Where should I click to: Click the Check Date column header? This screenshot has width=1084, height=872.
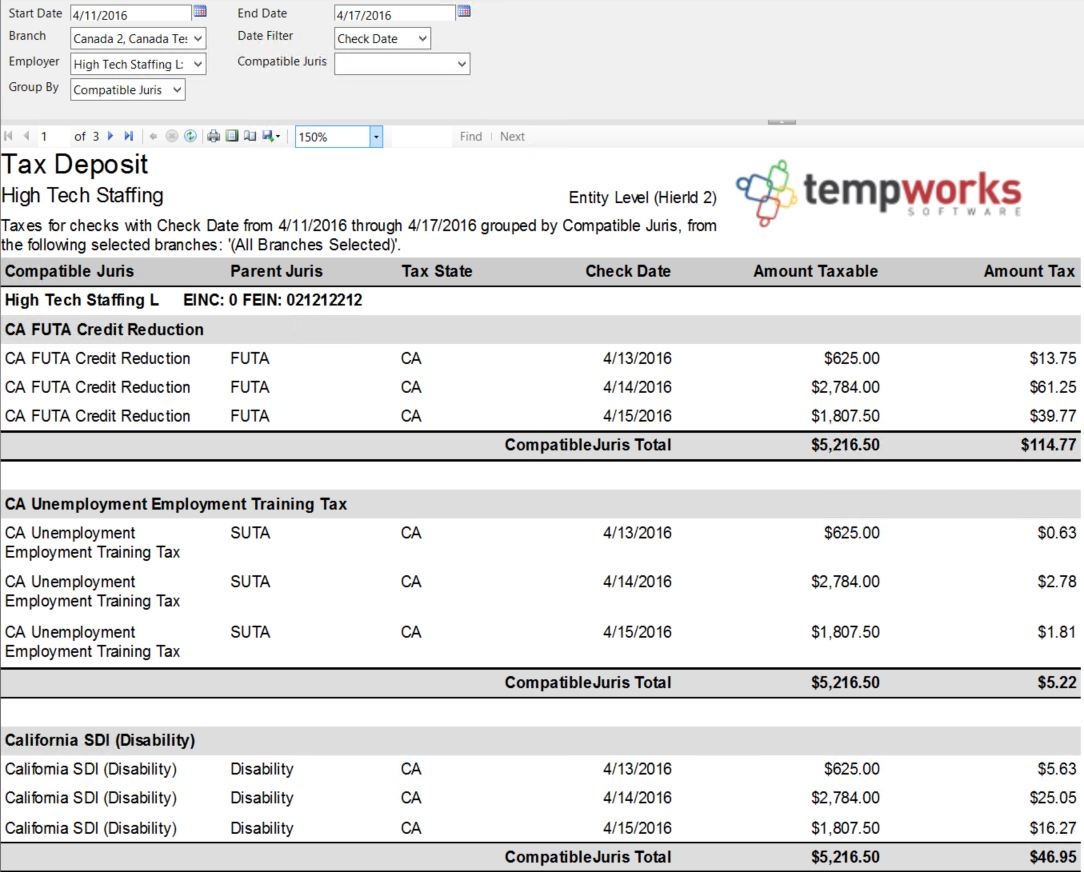628,271
